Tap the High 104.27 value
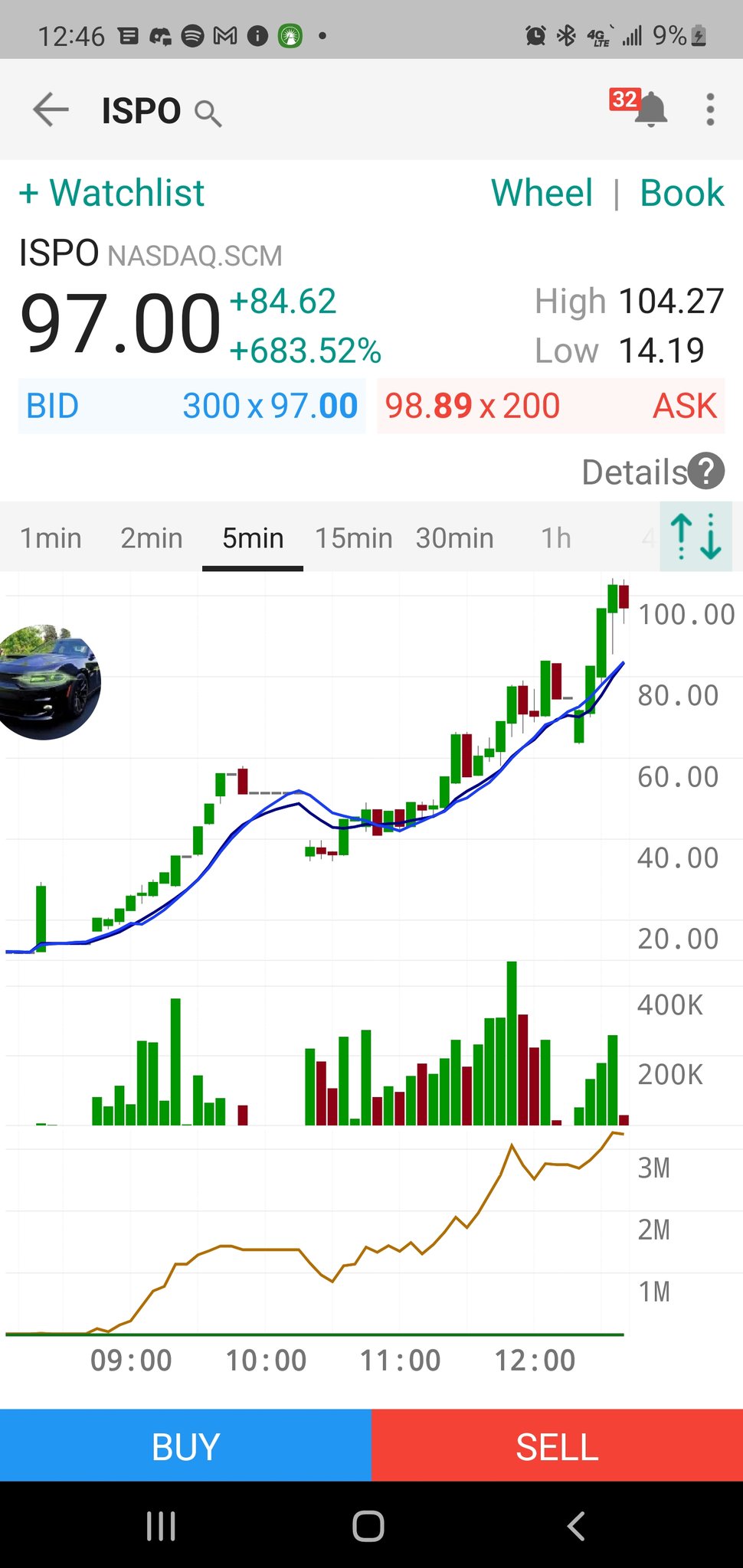743x1568 pixels. tap(671, 301)
